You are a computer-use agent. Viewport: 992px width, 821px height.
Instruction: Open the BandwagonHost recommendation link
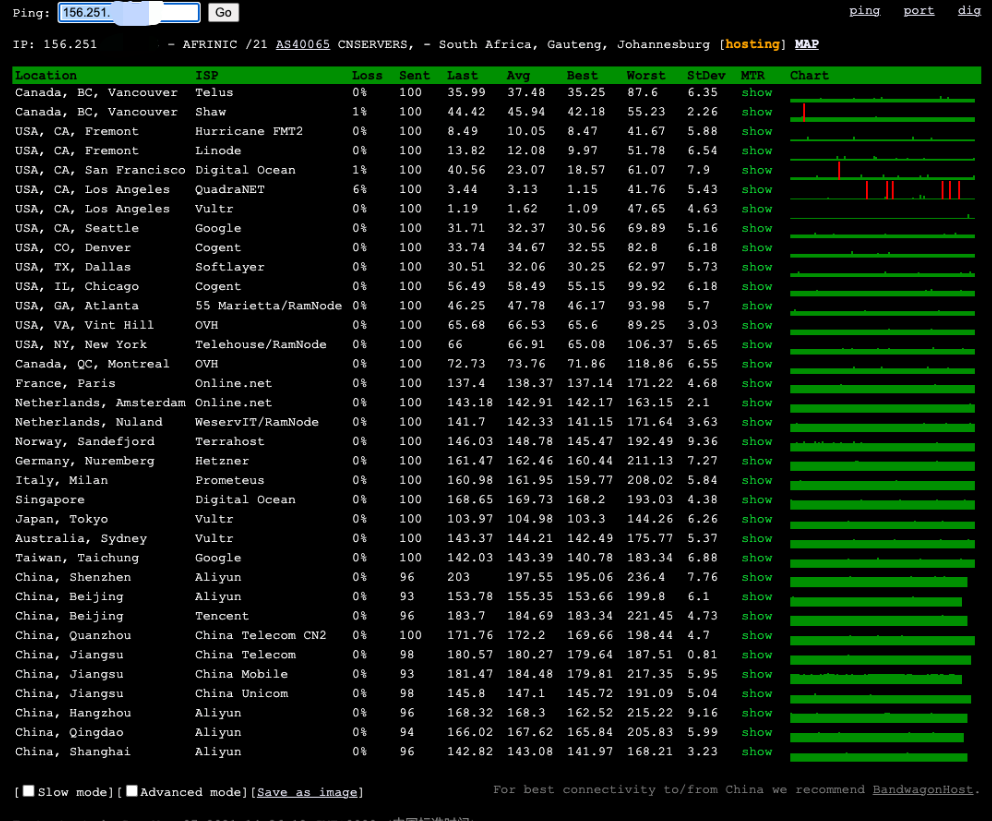[922, 789]
